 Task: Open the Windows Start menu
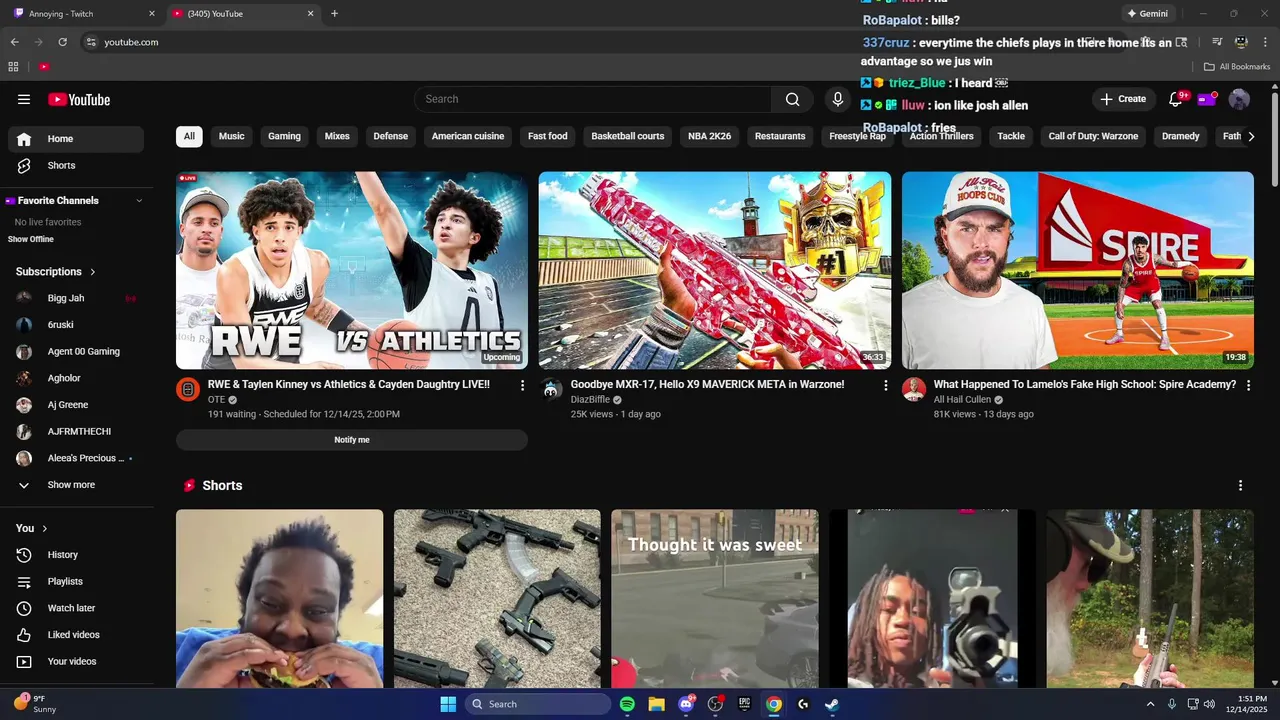pos(448,704)
